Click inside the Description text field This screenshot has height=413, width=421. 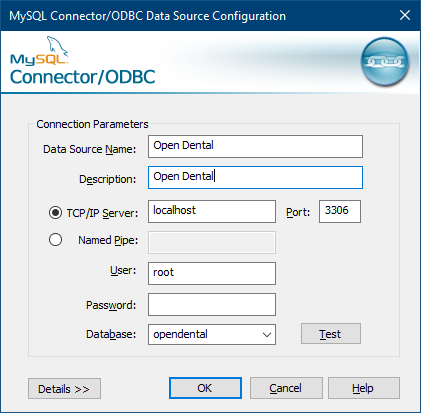point(255,177)
